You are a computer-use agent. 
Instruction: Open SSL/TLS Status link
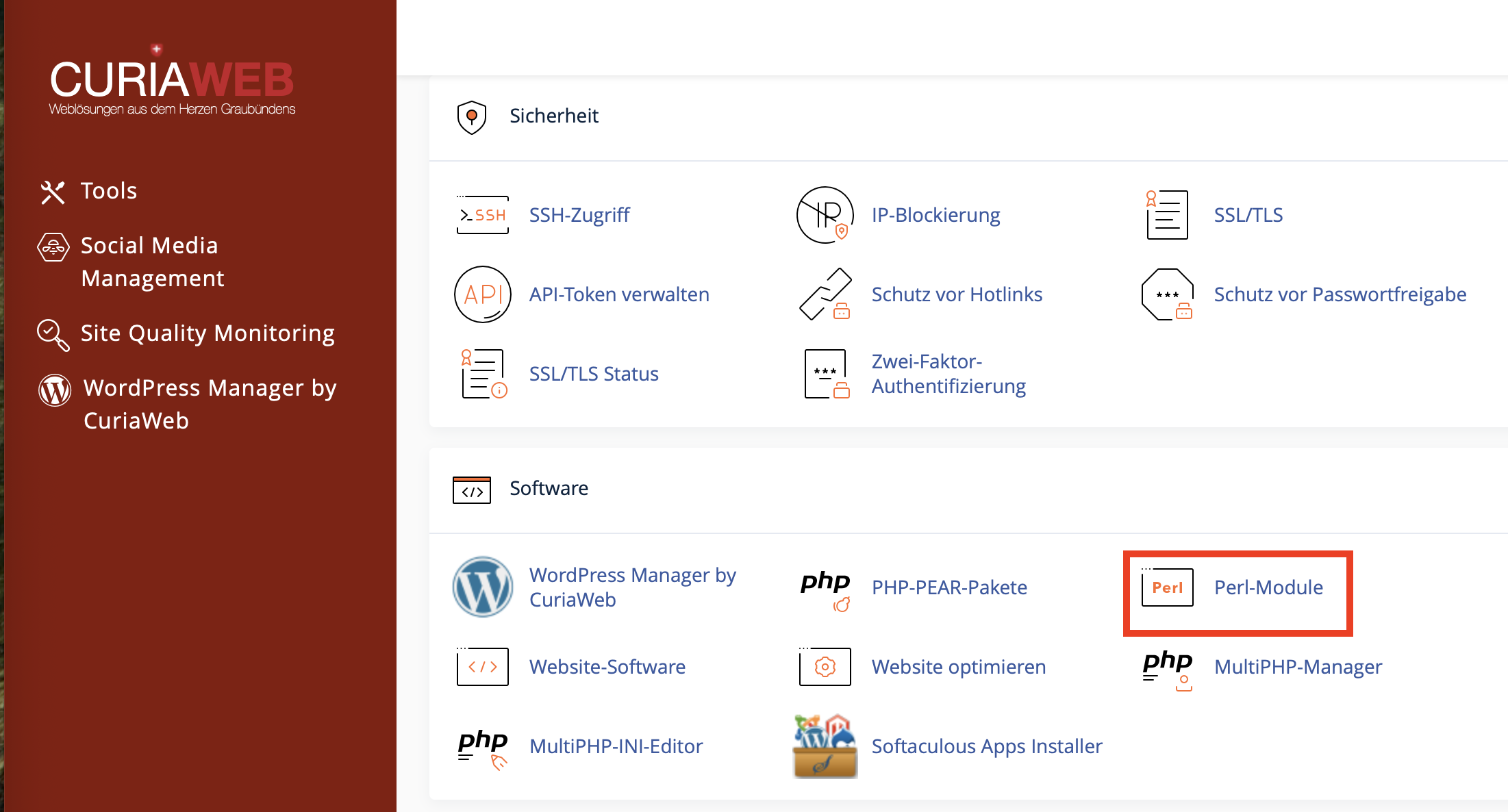click(x=594, y=374)
